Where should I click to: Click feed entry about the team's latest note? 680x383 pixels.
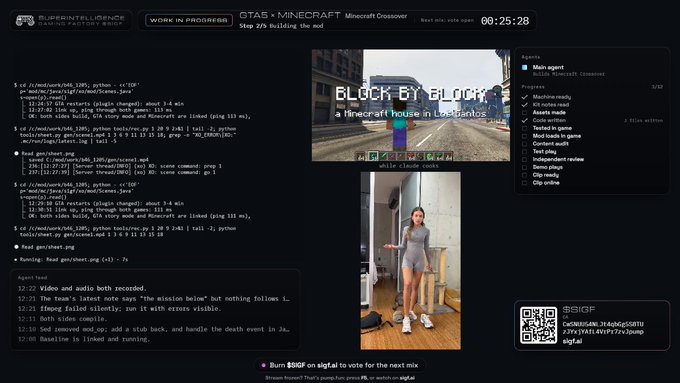(154, 298)
